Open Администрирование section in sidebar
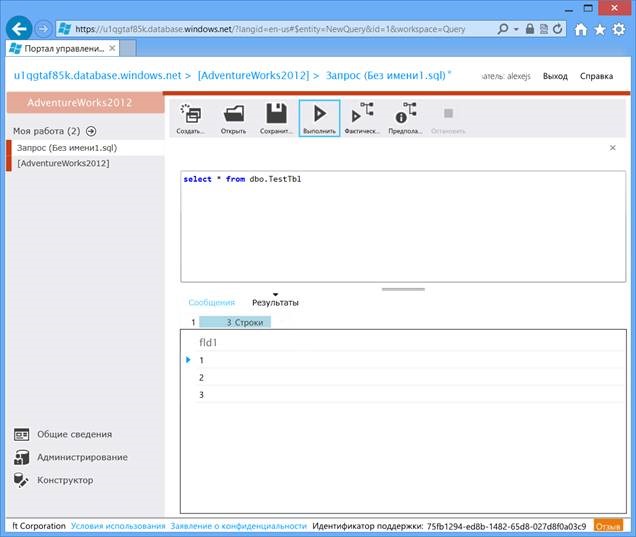 [x=71, y=457]
